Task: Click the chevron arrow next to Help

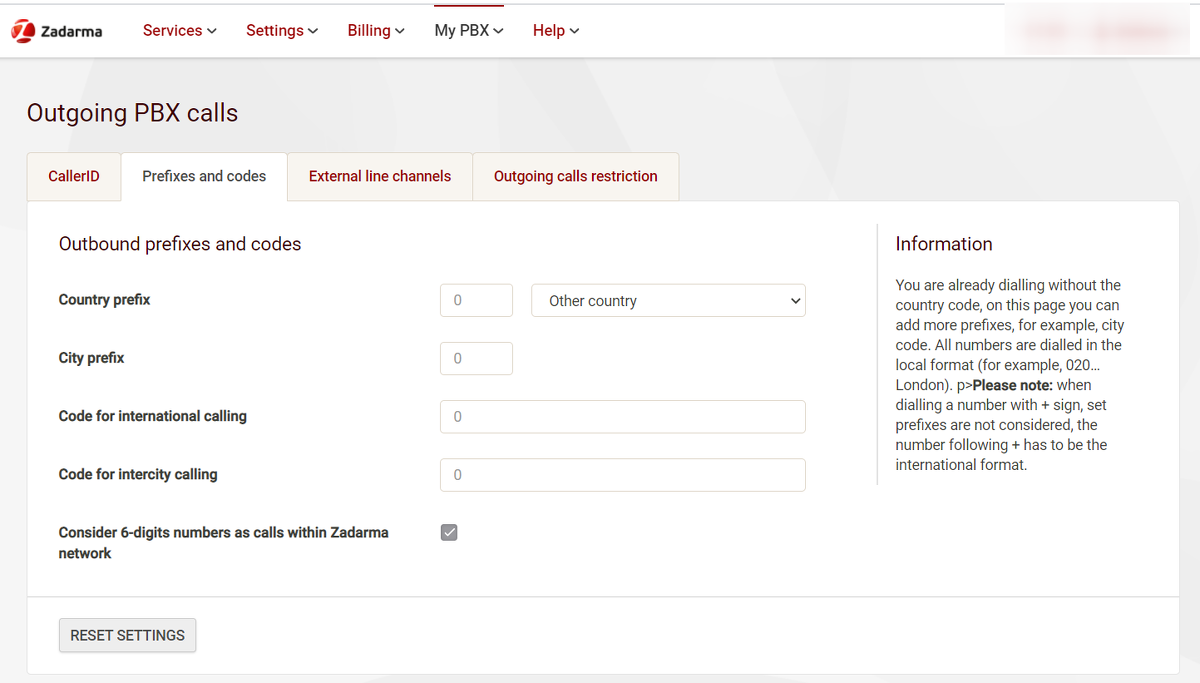Action: coord(574,32)
